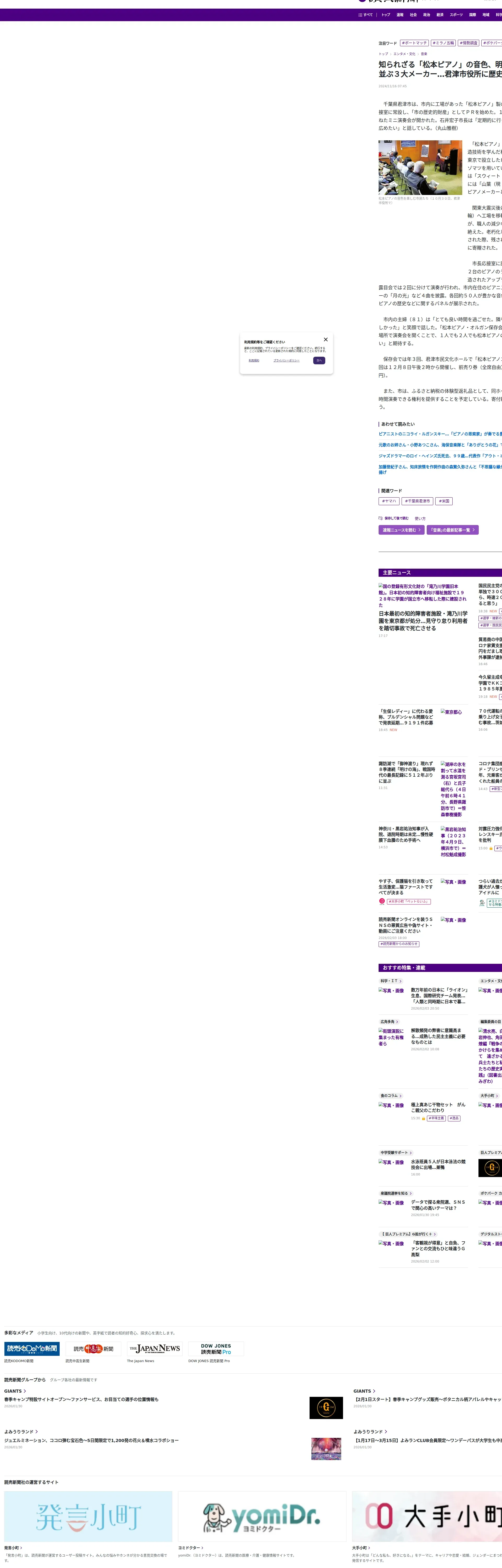Image resolution: width=502 pixels, height=1568 pixels.
Task: Click the 読売中高生新聞 logo
Action: click(x=93, y=1349)
